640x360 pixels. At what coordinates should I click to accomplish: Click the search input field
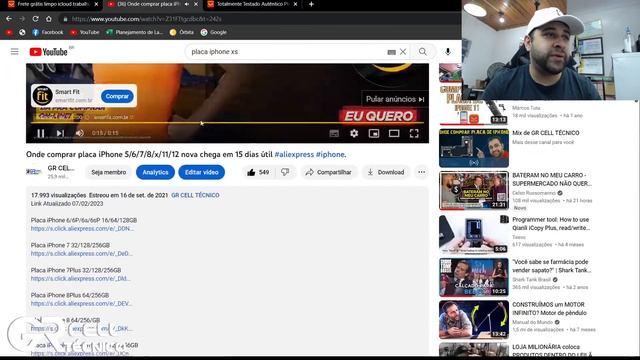pyautogui.click(x=286, y=52)
